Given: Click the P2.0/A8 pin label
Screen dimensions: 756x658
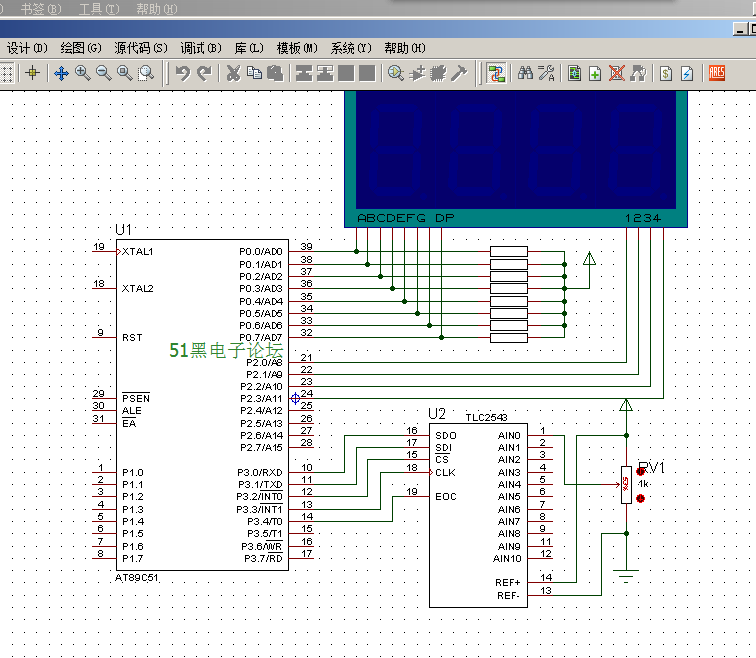Looking at the screenshot, I should (264, 362).
